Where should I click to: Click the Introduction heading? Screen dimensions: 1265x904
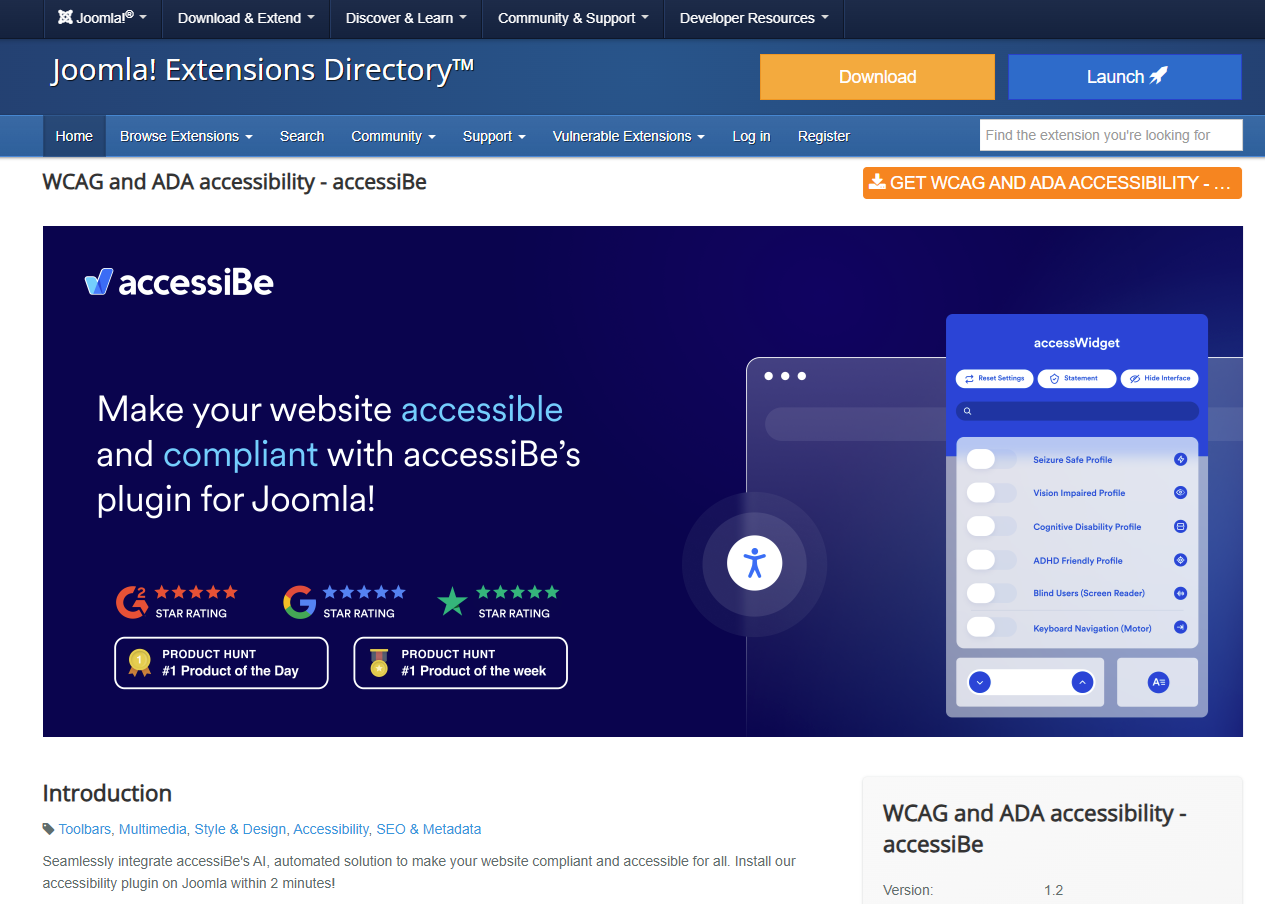[x=107, y=793]
